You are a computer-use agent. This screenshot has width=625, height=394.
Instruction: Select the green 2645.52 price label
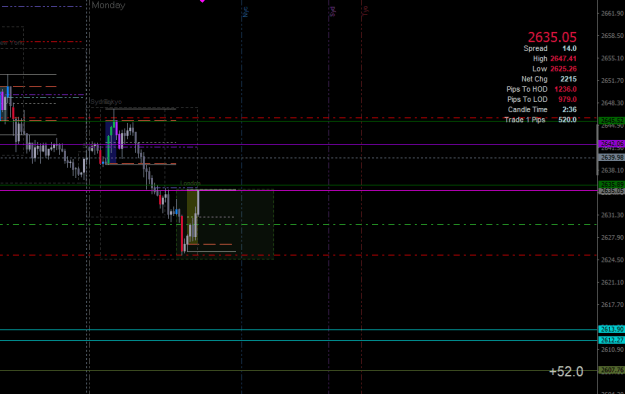point(611,120)
